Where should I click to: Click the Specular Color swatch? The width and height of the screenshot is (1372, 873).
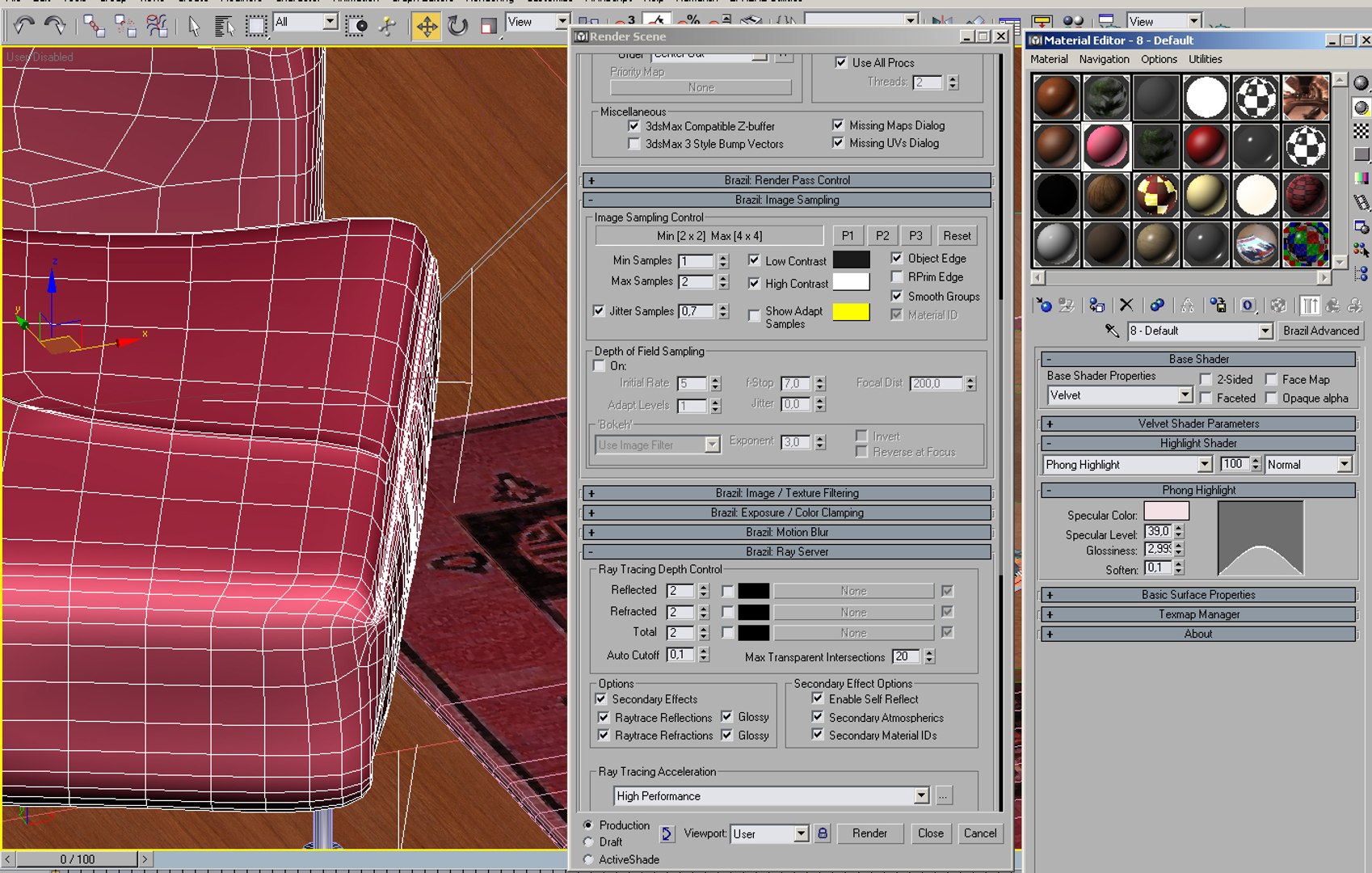coord(1166,511)
